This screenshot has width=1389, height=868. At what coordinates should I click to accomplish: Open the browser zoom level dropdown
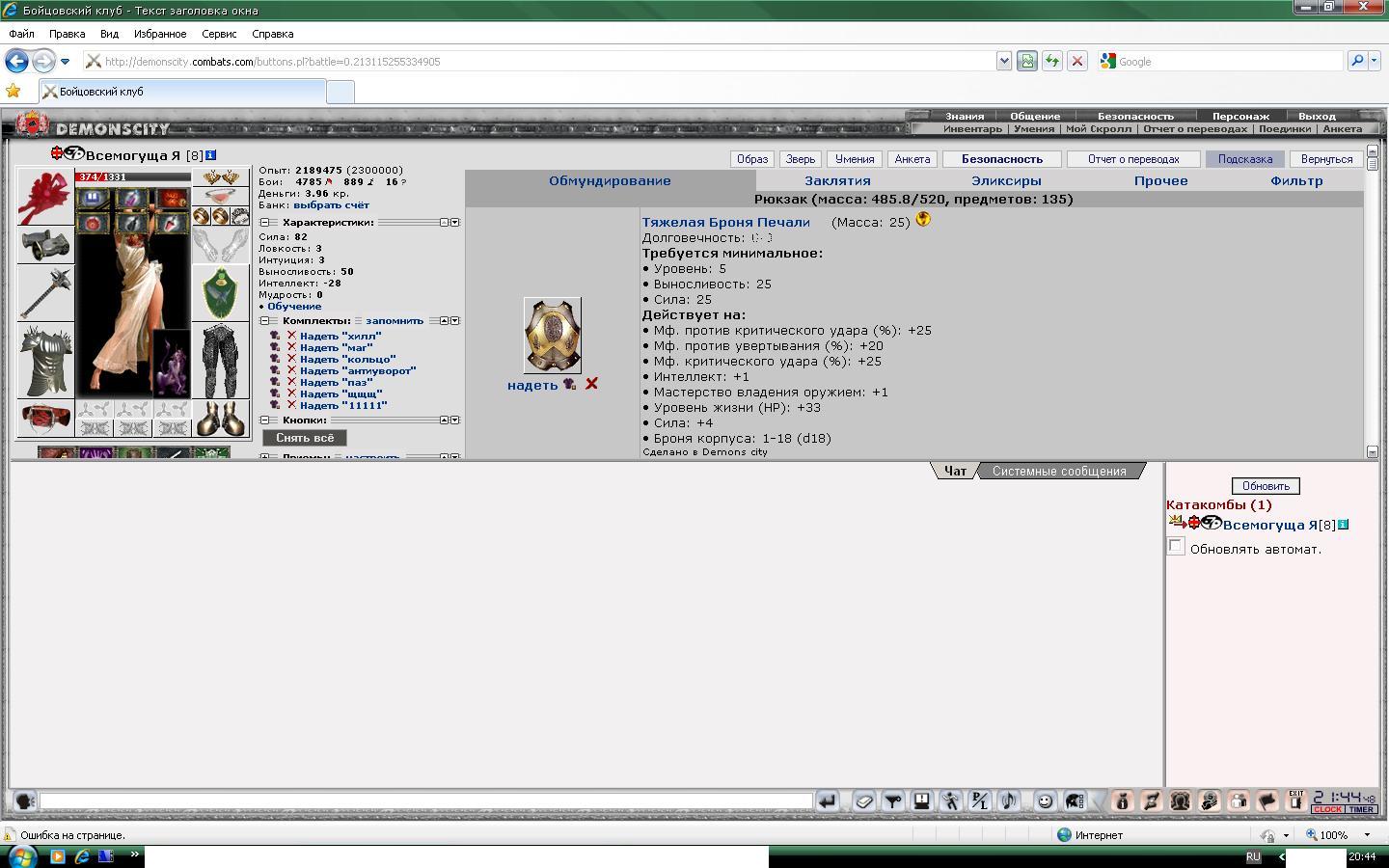pyautogui.click(x=1367, y=835)
